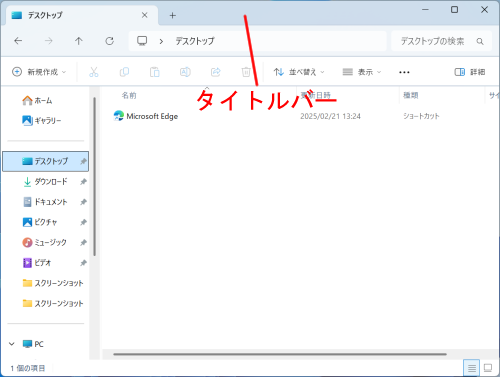
Task: Open ギャラリー in the navigation pane
Action: click(42, 120)
